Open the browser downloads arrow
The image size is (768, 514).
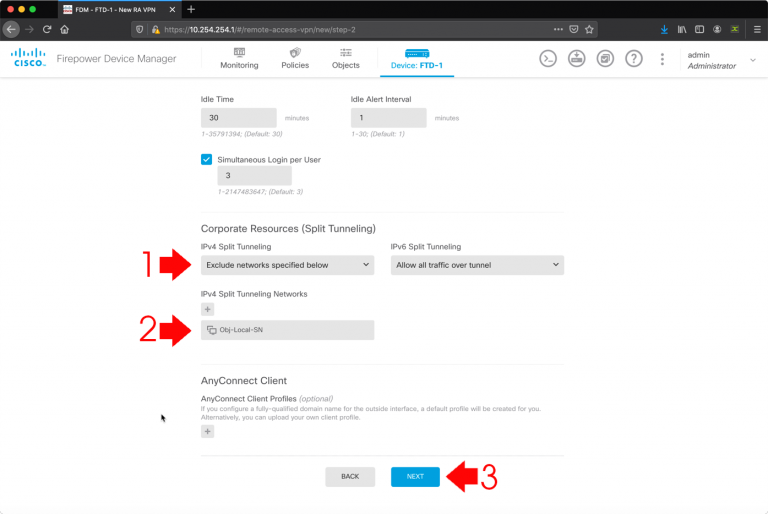point(664,29)
